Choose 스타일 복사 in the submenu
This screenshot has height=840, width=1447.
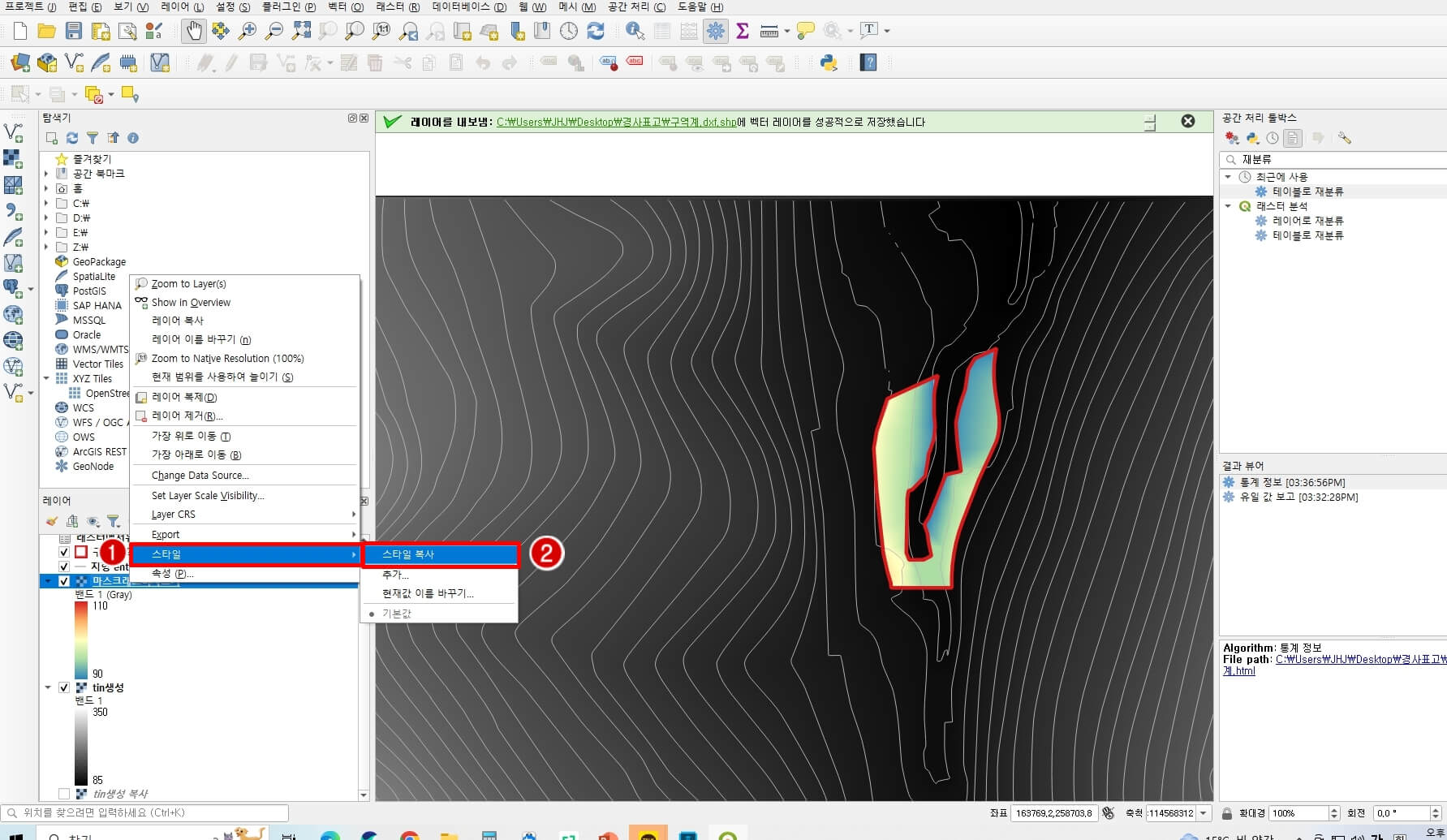[440, 554]
